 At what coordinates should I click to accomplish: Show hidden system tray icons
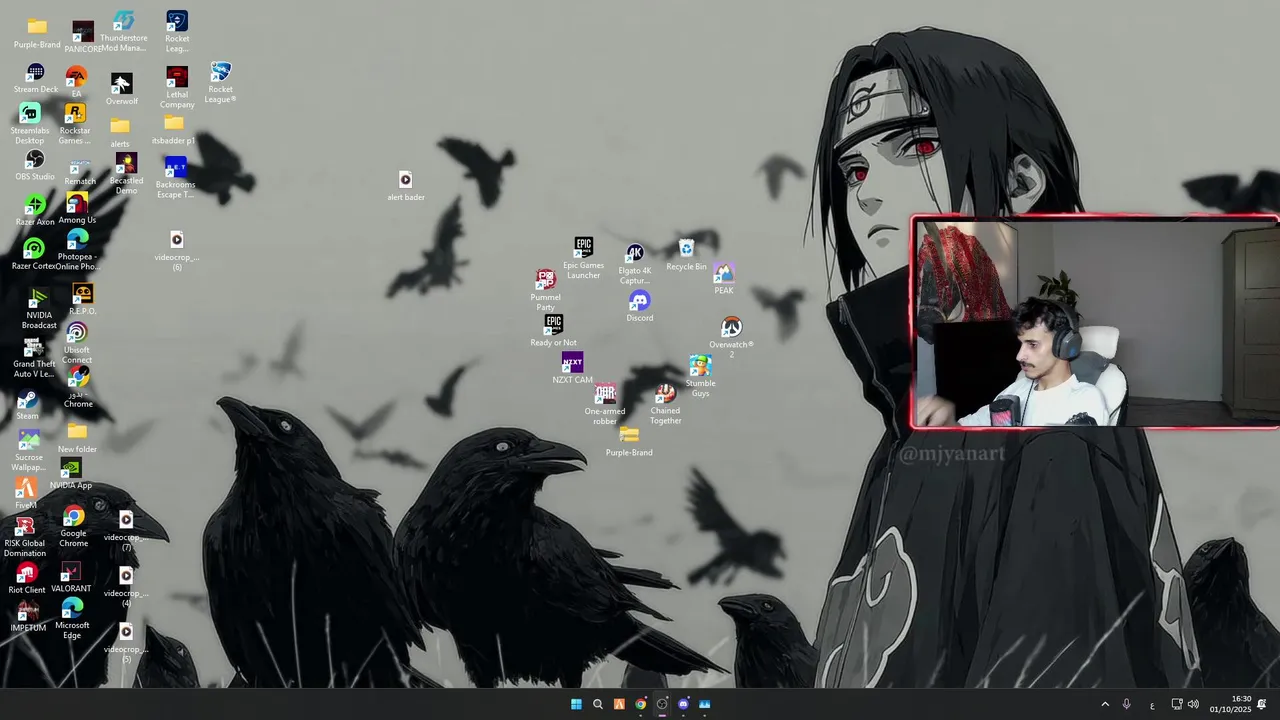(x=1105, y=704)
